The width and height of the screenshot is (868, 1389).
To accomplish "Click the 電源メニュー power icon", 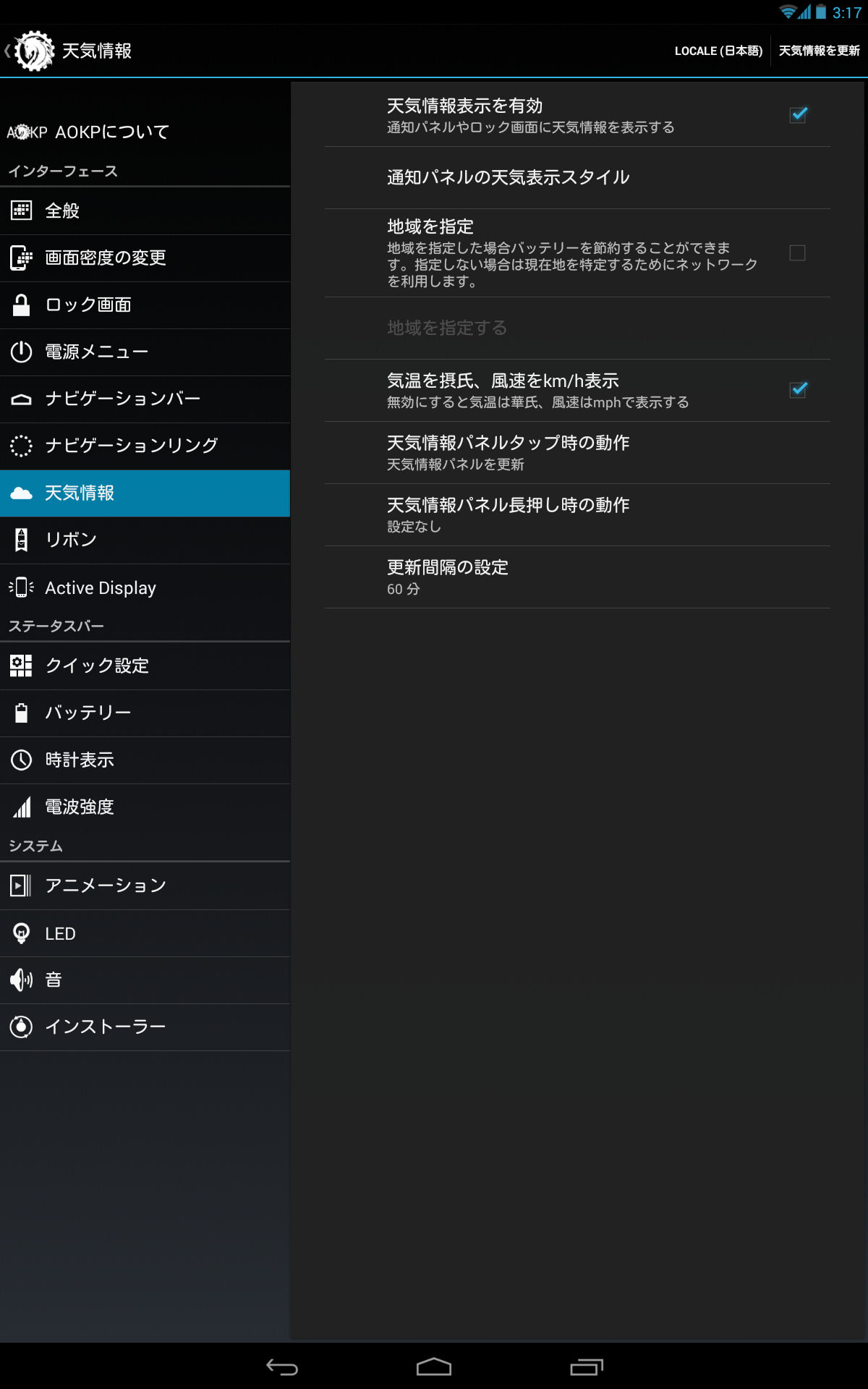I will point(22,352).
